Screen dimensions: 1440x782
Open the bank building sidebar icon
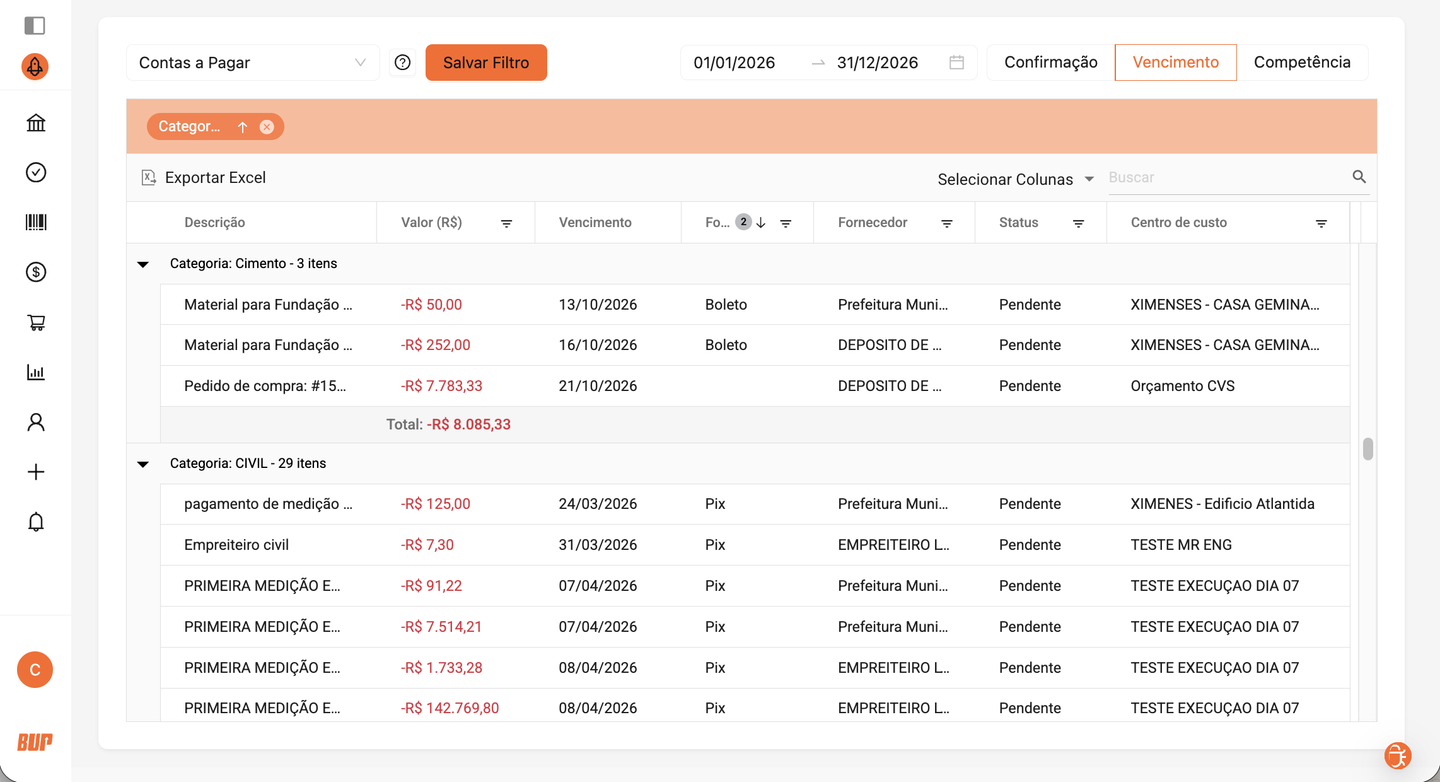36,123
